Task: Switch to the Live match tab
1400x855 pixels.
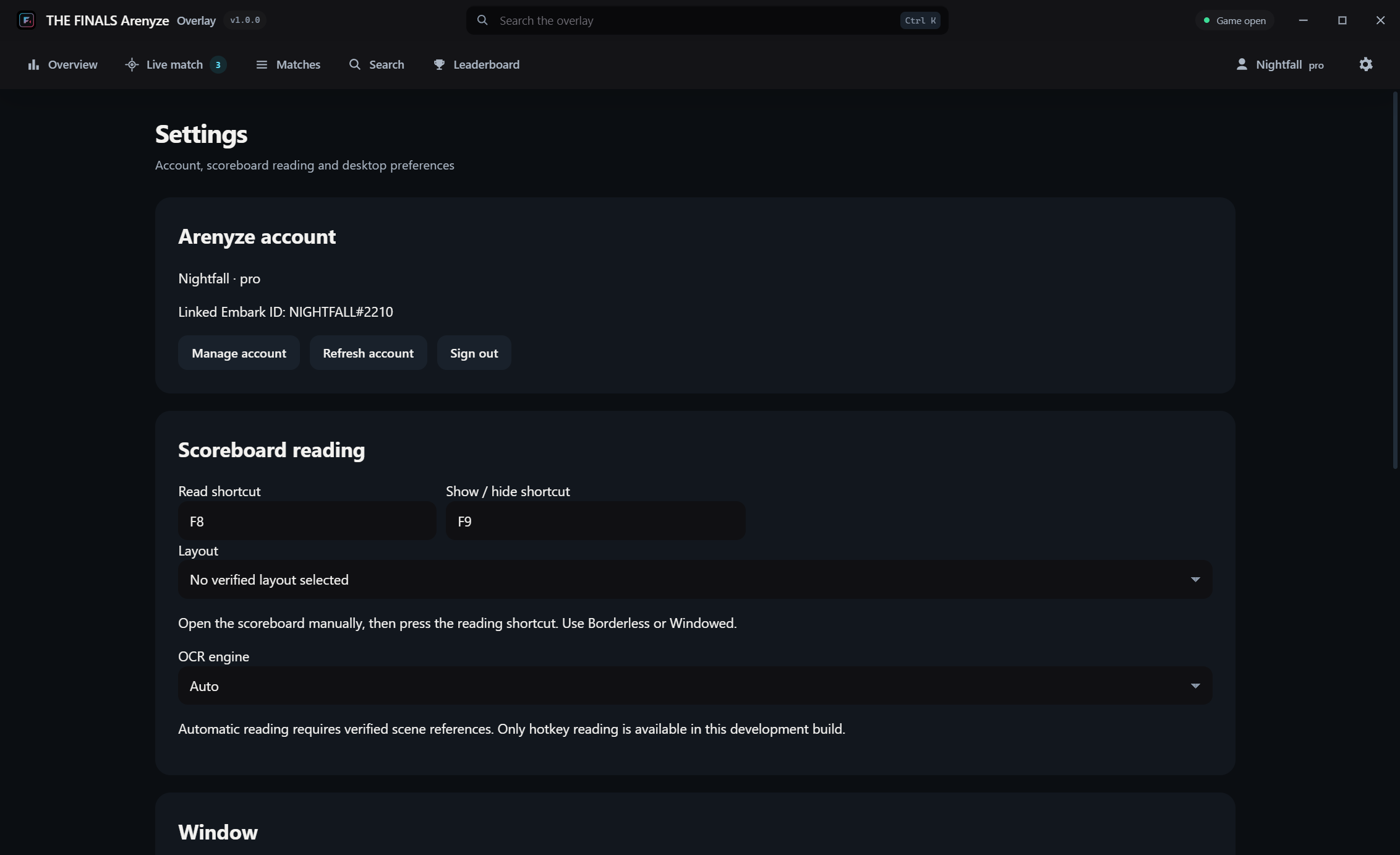Action: 175,64
